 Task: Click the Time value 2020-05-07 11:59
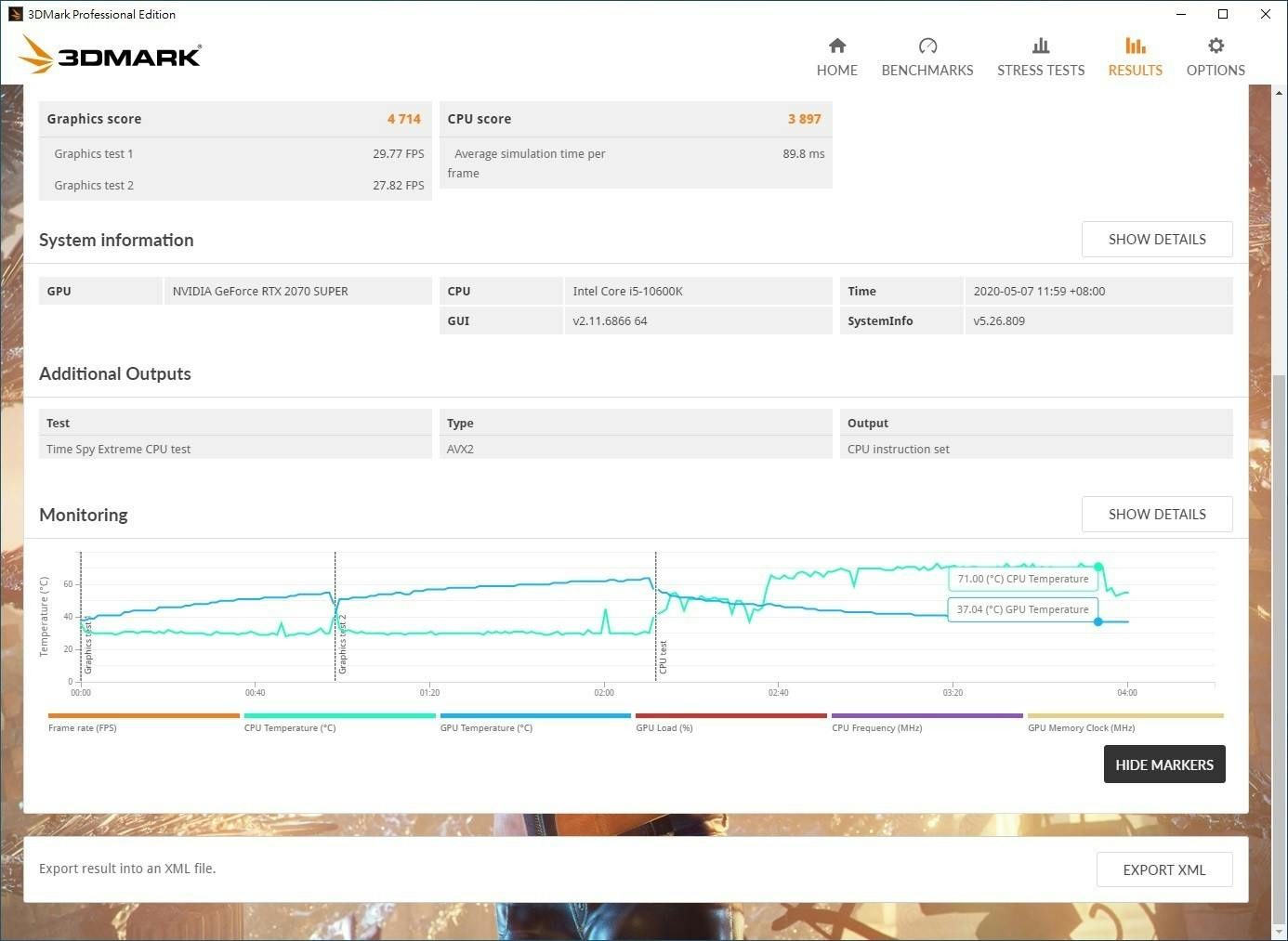[1039, 292]
